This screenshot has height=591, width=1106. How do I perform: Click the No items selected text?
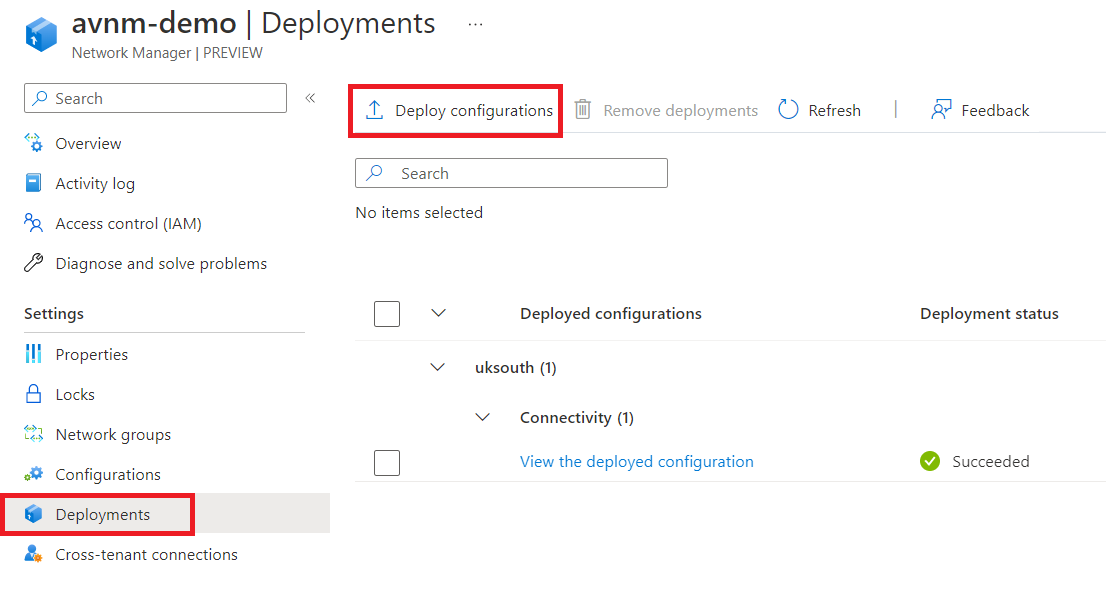point(419,212)
